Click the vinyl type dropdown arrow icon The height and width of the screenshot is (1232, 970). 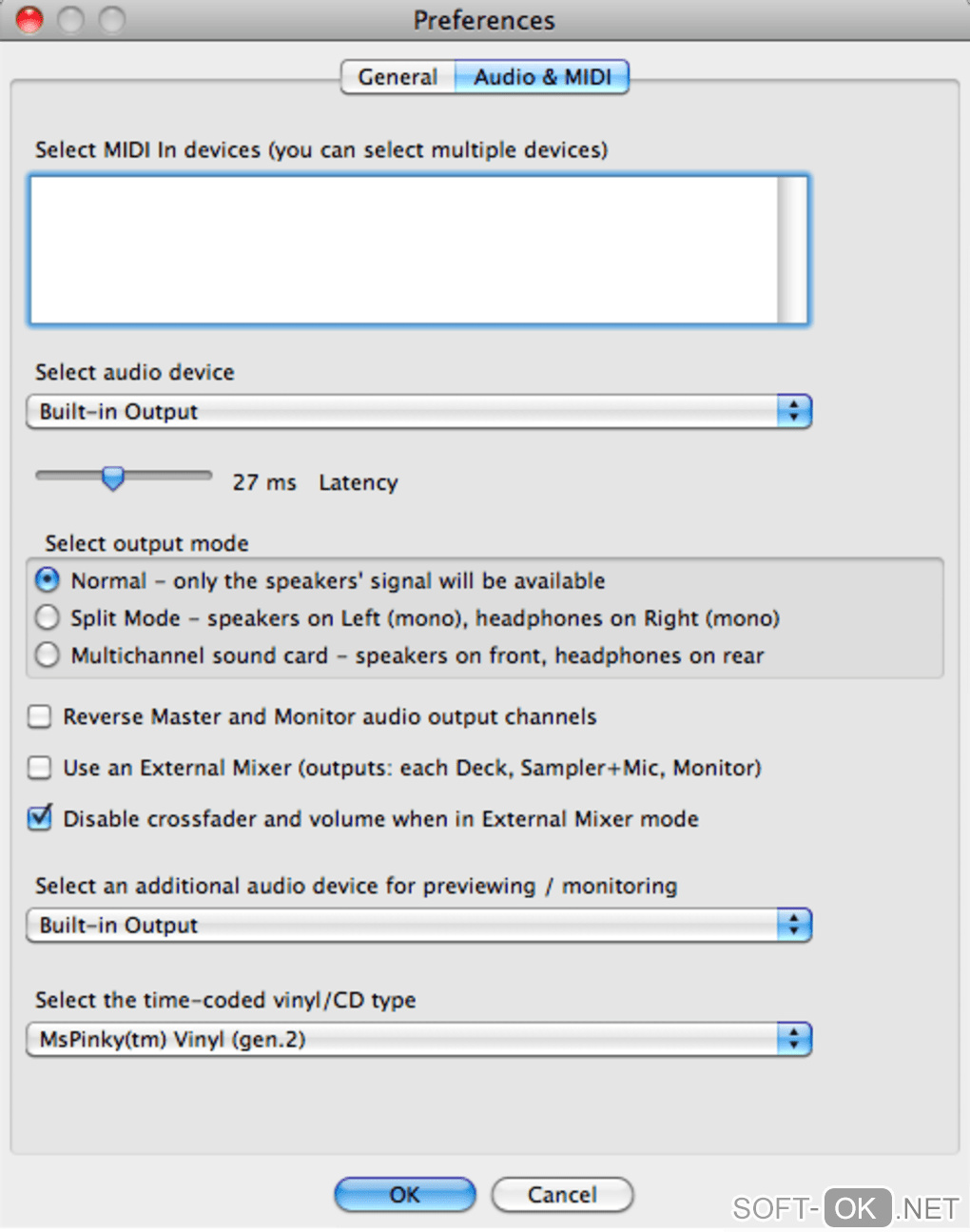pyautogui.click(x=794, y=1040)
